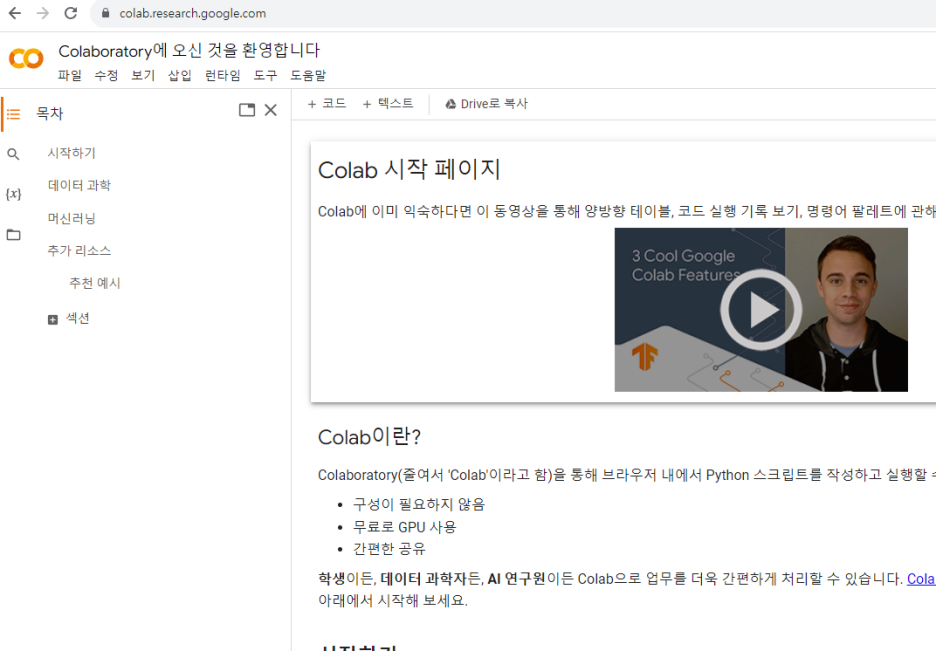Click the 구성이 필요하지 않음 bullet
The width and height of the screenshot is (936, 651).
click(x=419, y=505)
